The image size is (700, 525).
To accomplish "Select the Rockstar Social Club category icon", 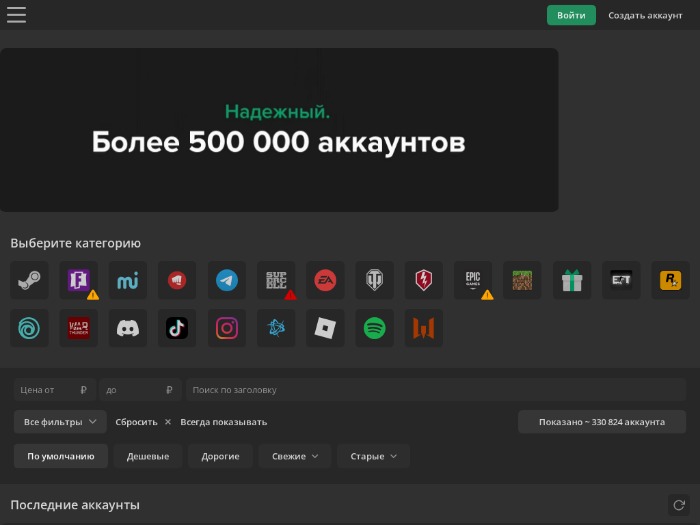I will pyautogui.click(x=671, y=280).
